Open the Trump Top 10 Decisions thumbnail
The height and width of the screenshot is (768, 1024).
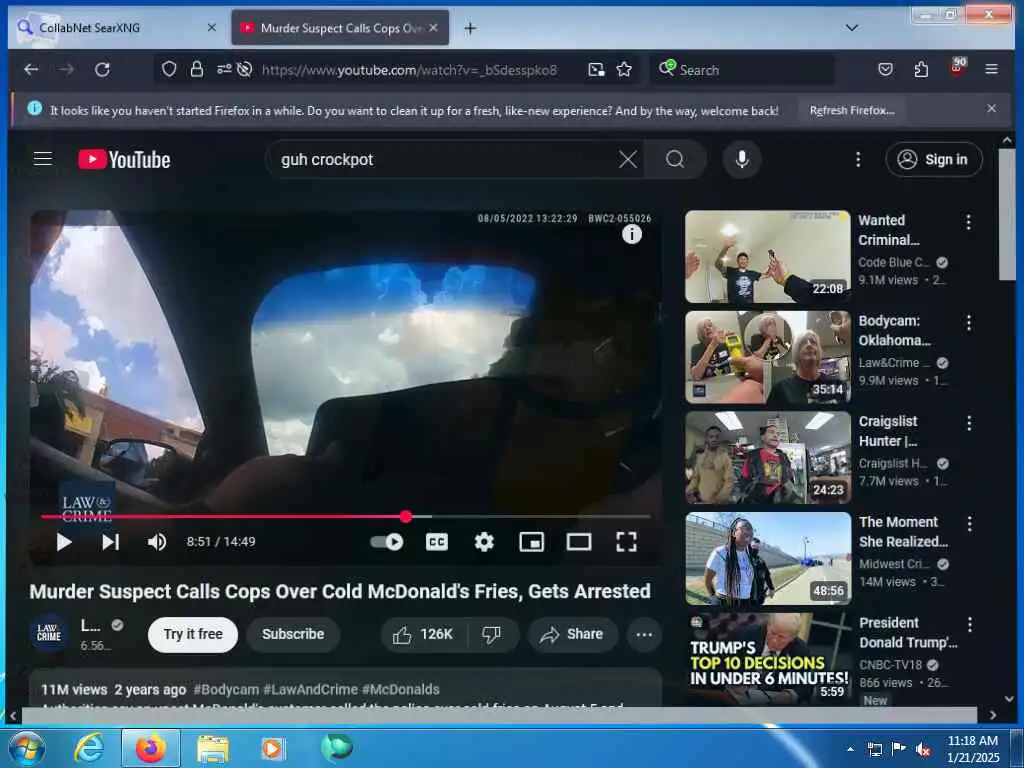click(x=768, y=658)
